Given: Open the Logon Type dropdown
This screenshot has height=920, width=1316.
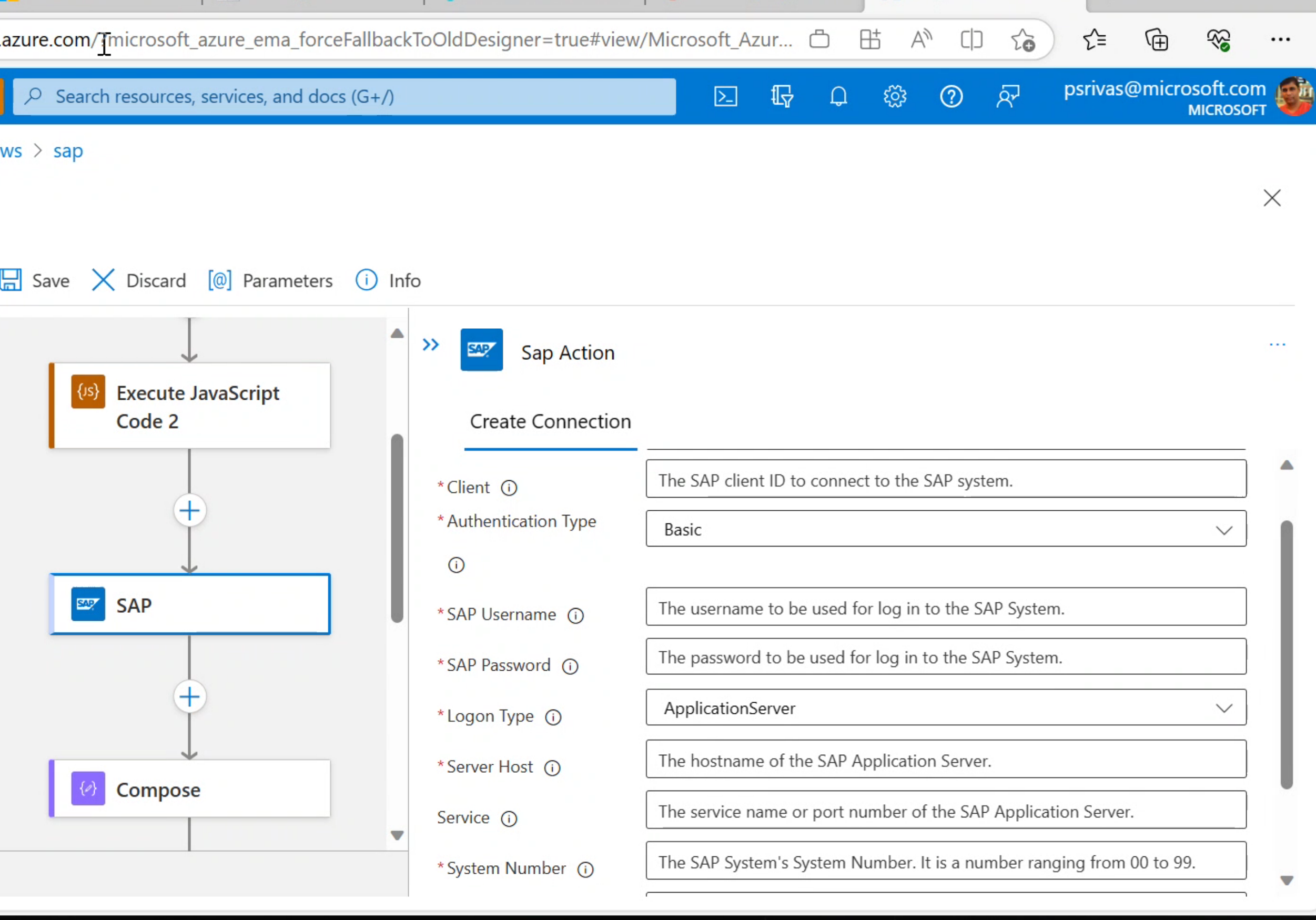Looking at the screenshot, I should point(1225,707).
